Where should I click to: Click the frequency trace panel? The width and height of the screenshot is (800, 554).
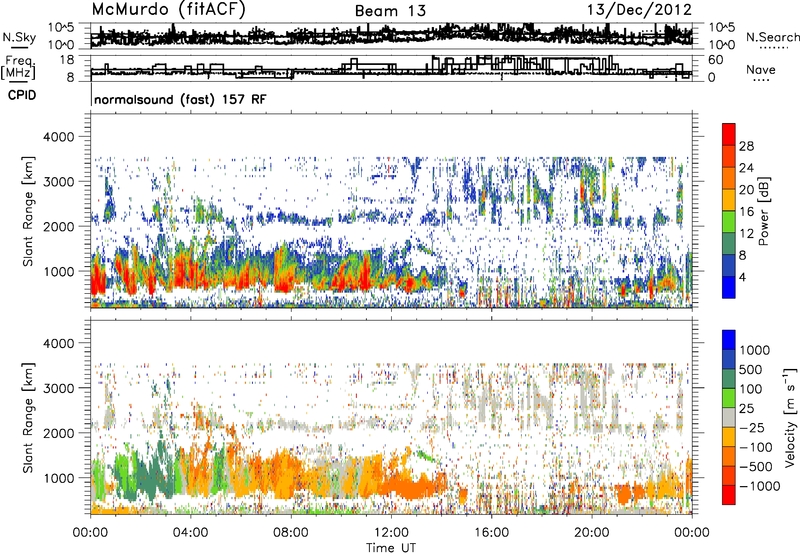coord(391,68)
